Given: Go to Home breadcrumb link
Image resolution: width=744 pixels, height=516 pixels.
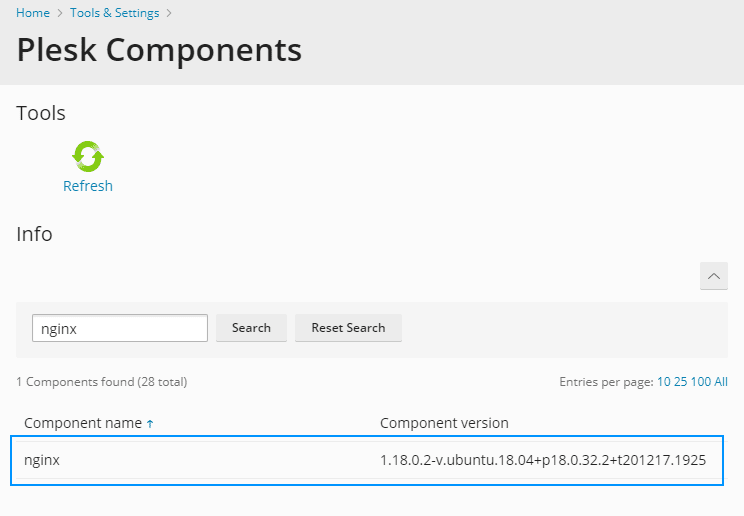Looking at the screenshot, I should point(33,13).
